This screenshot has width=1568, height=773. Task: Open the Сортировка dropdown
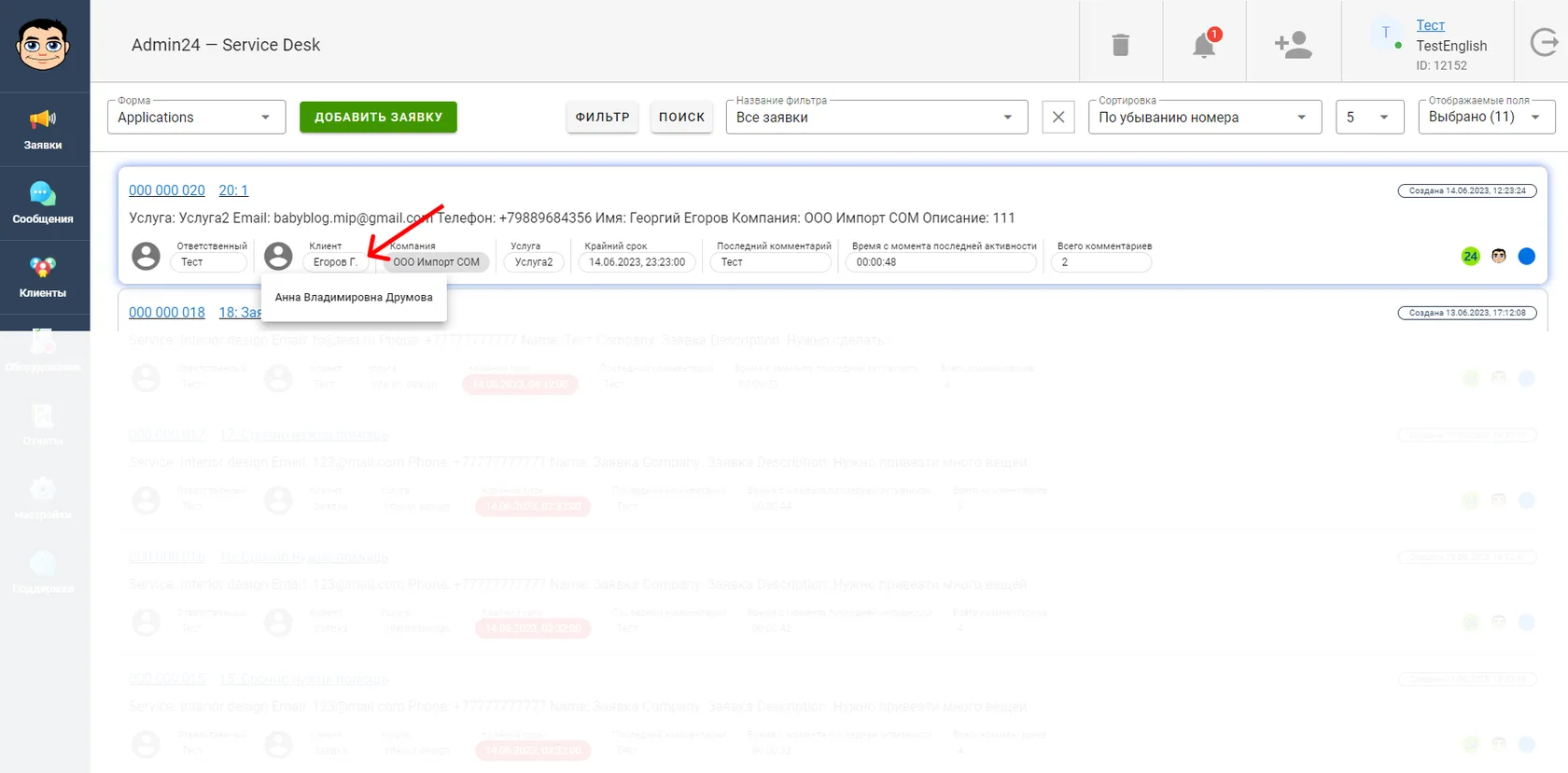point(1205,117)
